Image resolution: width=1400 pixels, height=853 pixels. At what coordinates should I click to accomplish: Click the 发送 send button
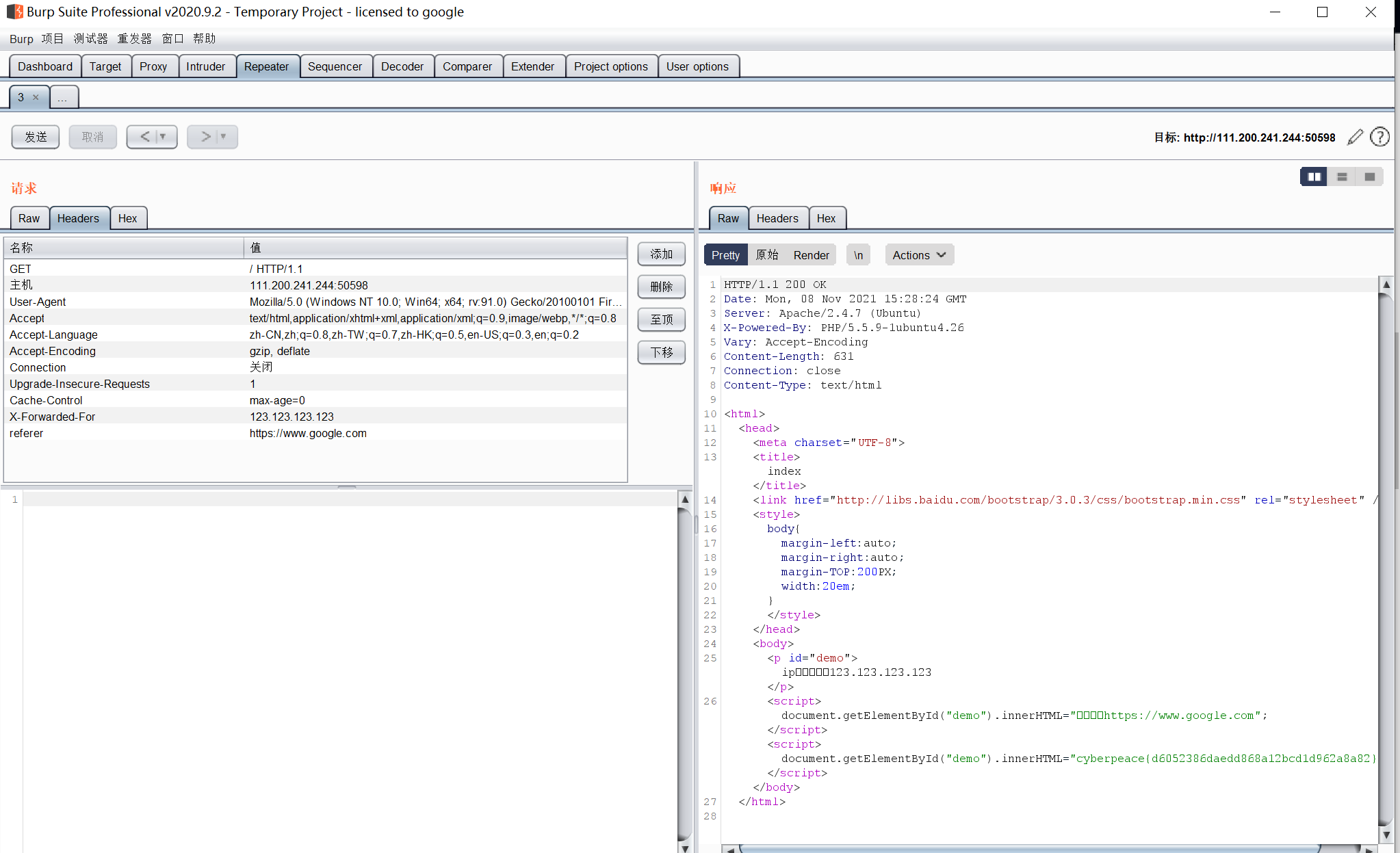point(36,137)
